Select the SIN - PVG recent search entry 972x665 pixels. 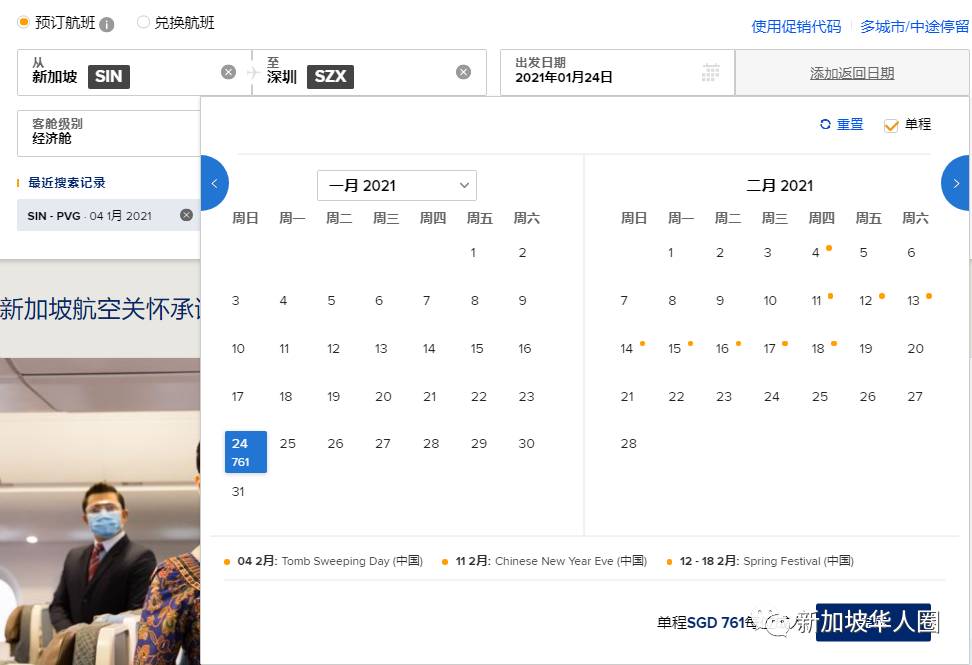click(x=90, y=215)
